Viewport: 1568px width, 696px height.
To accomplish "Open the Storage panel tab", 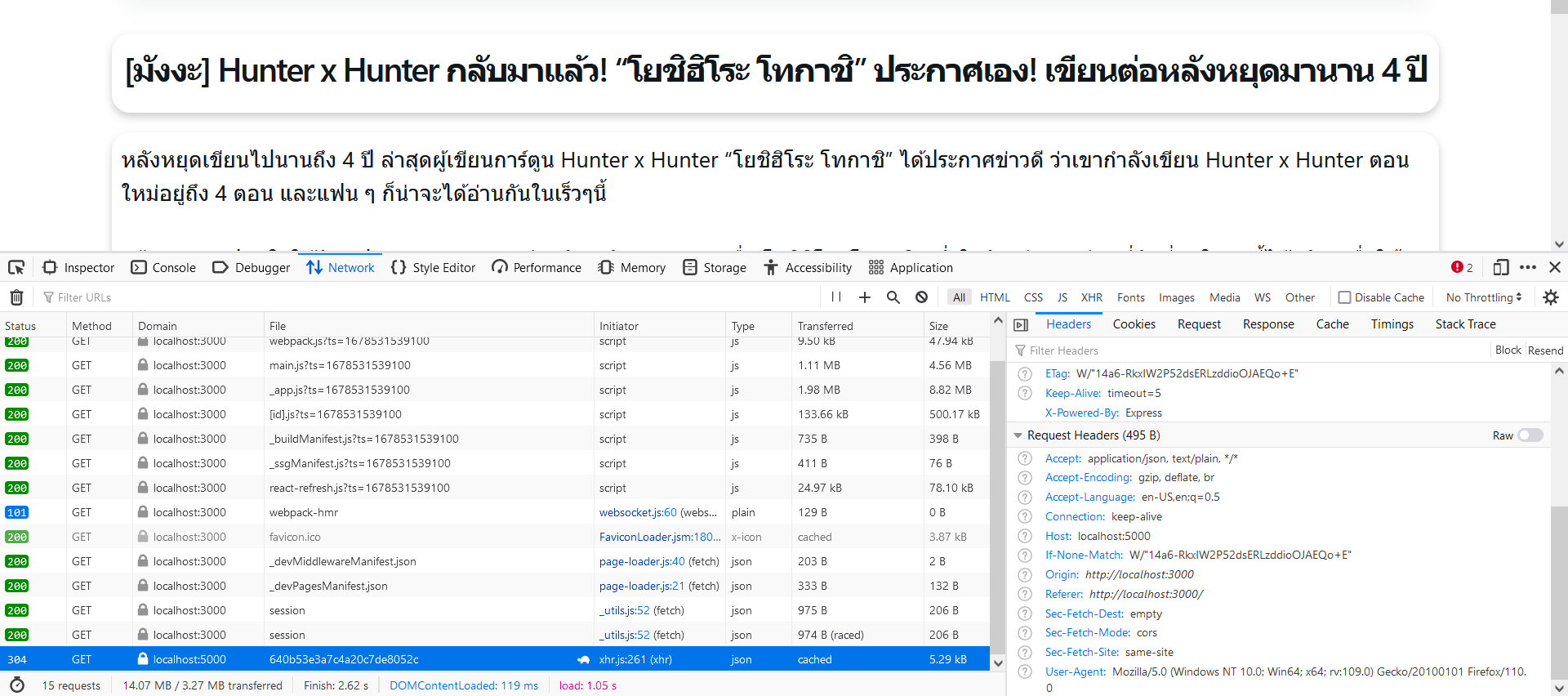I will point(715,267).
